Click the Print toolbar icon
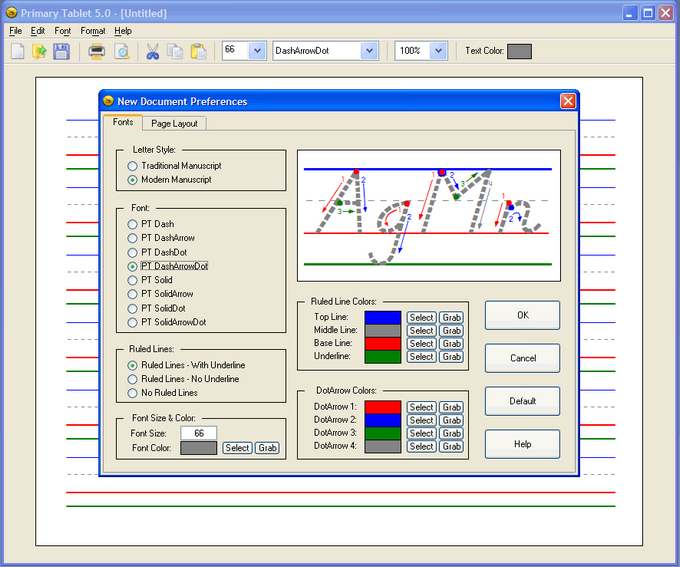 tap(97, 51)
